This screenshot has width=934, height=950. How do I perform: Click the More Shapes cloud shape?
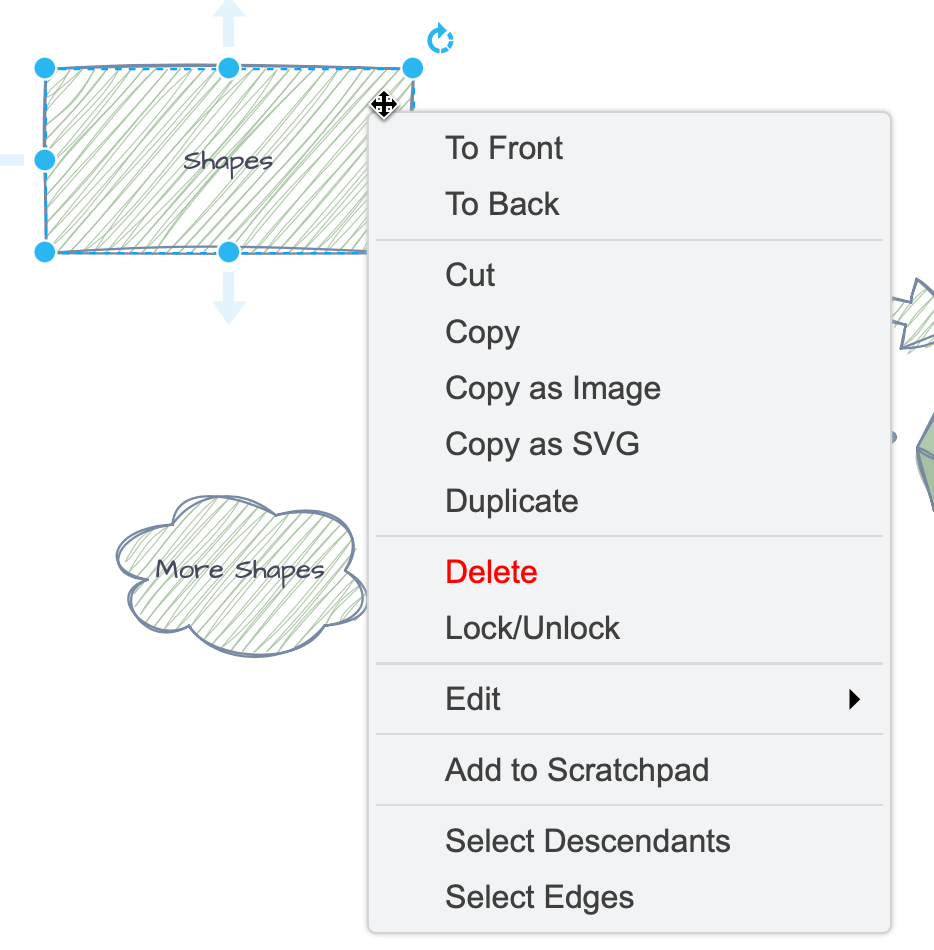coord(240,570)
